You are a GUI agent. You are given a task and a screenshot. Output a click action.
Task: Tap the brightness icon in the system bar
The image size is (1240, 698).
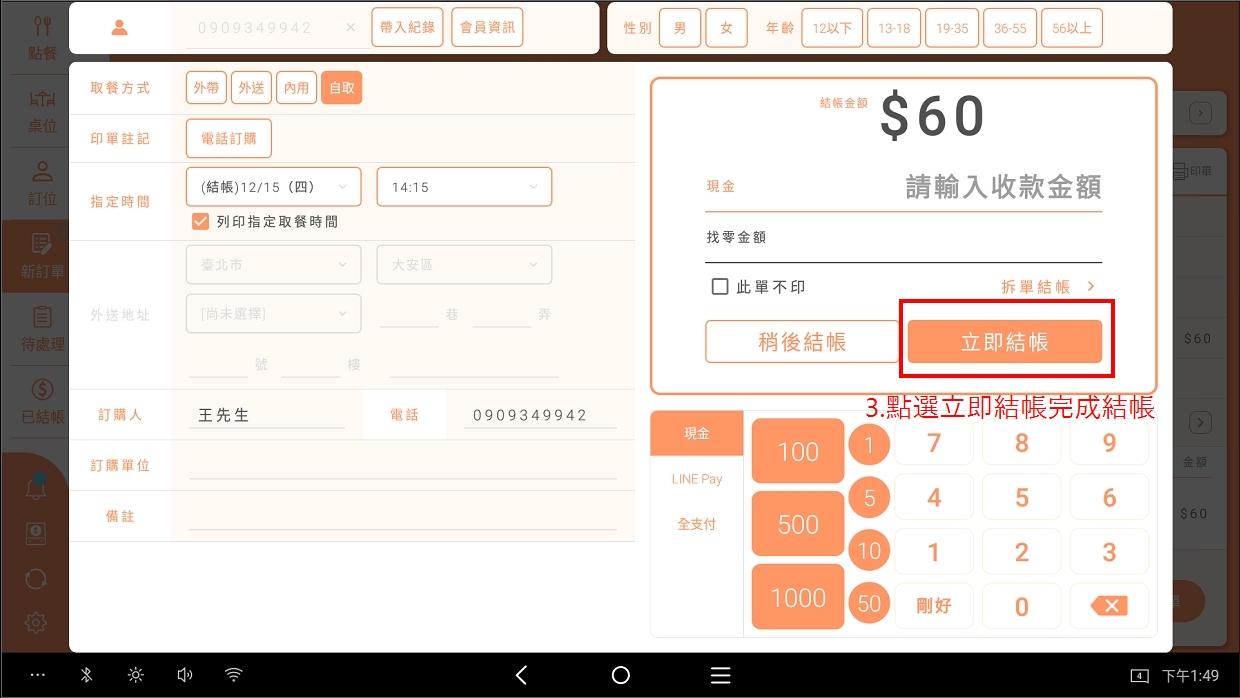click(x=136, y=675)
